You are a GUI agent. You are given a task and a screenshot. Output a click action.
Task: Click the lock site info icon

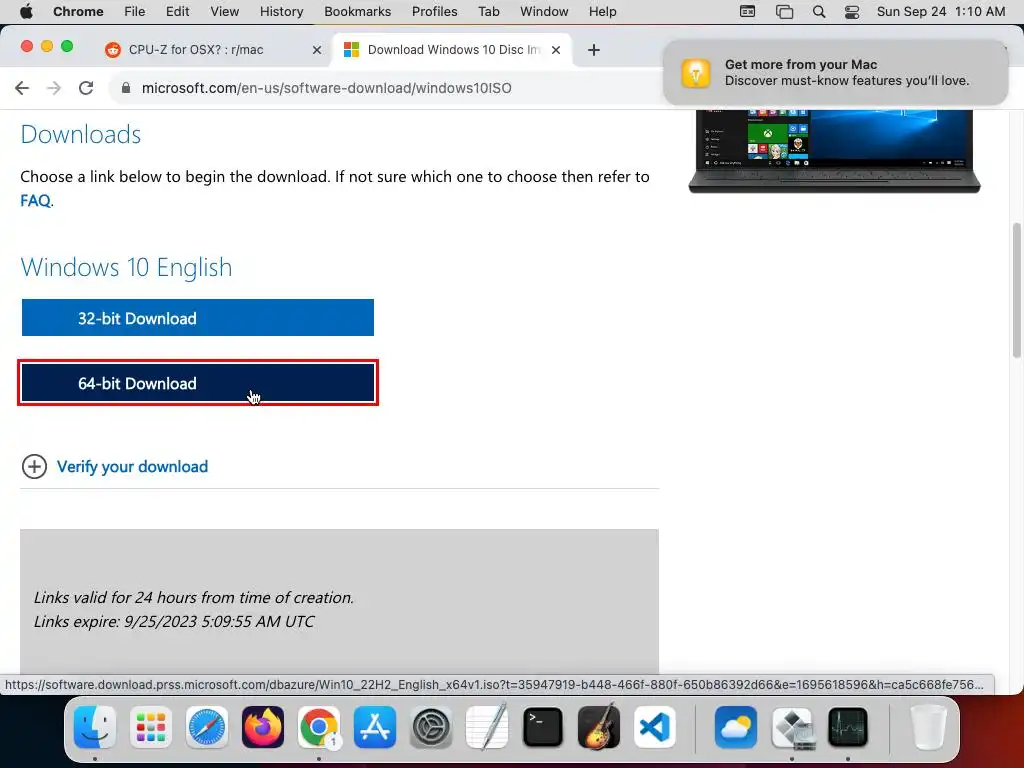click(126, 88)
